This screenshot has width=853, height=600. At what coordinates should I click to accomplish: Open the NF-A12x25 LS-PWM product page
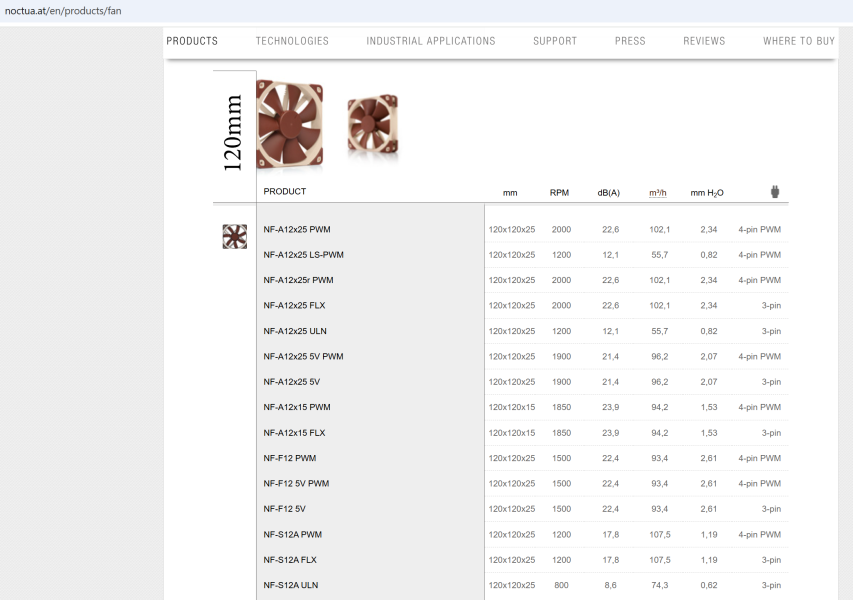pyautogui.click(x=304, y=255)
